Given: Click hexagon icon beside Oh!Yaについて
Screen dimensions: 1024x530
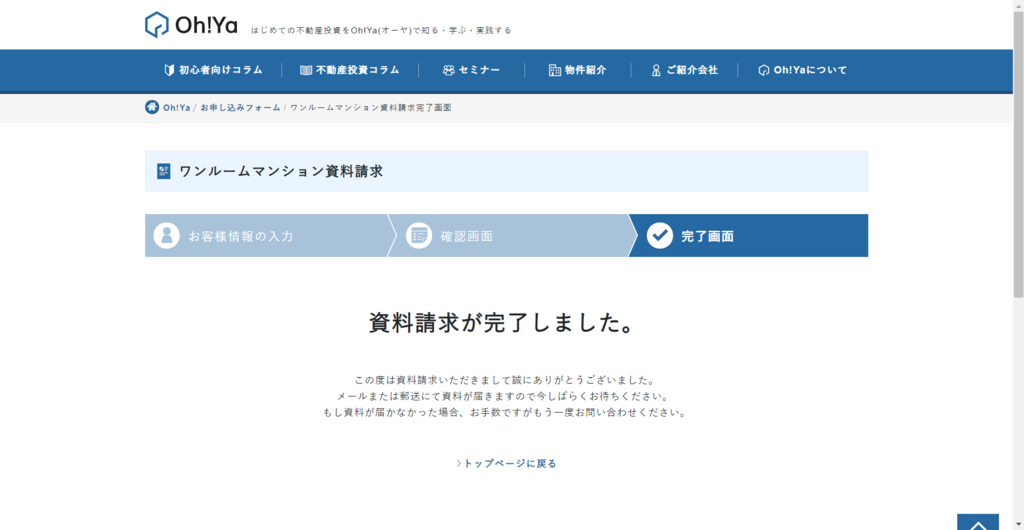Looking at the screenshot, I should pyautogui.click(x=763, y=70).
